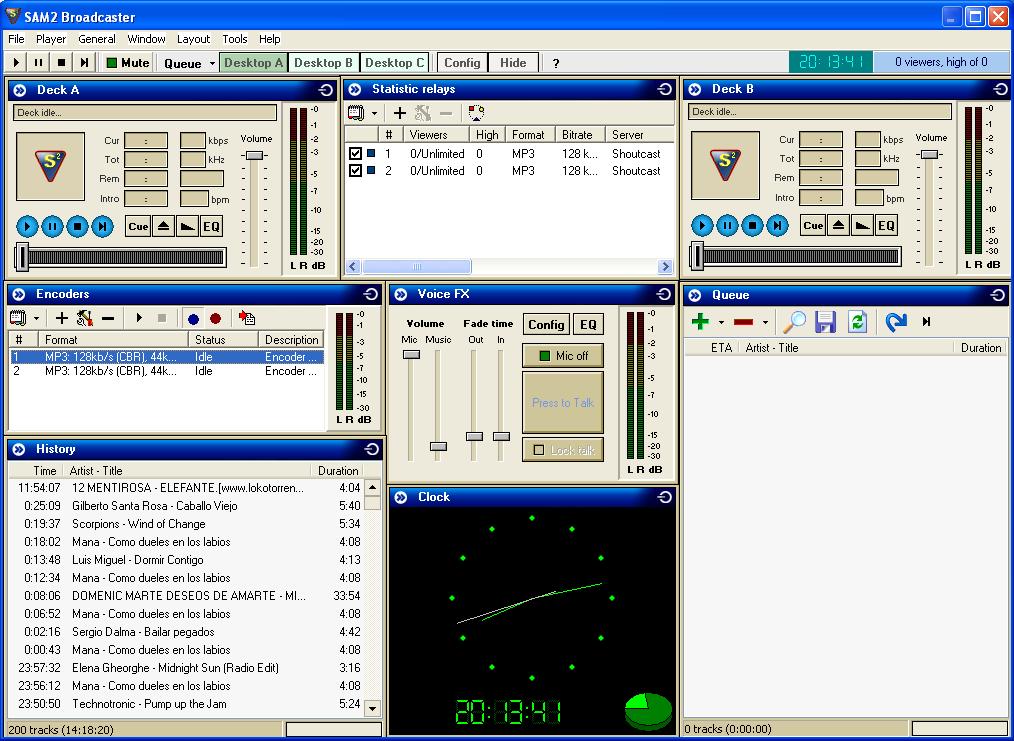Click the Config button in main toolbar
The width and height of the screenshot is (1014, 741).
pyautogui.click(x=462, y=63)
